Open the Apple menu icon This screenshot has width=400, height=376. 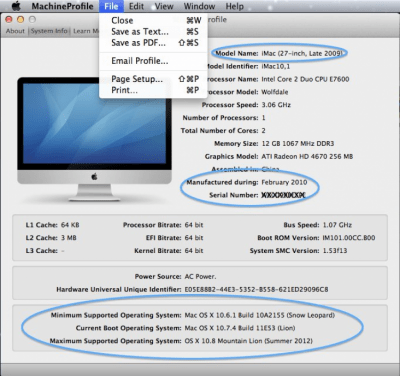[x=16, y=6]
